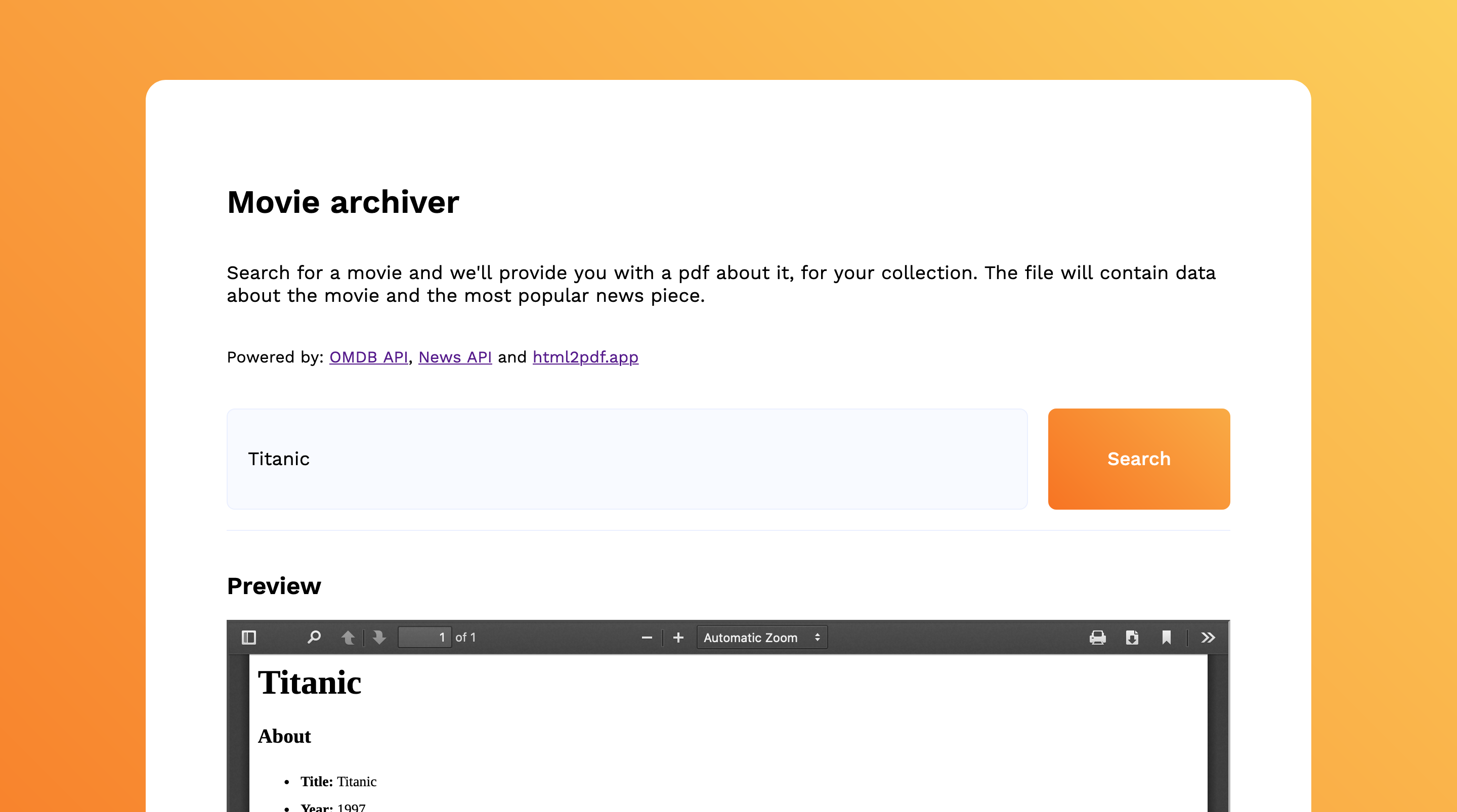
Task: Click the bookmark icon in PDF toolbar
Action: 1167,637
